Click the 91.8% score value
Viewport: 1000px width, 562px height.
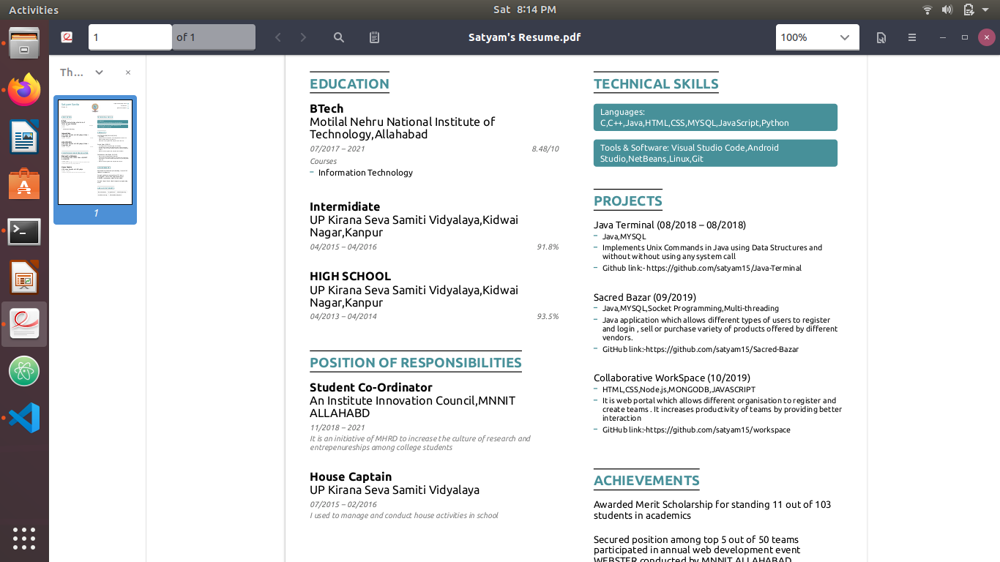click(548, 247)
